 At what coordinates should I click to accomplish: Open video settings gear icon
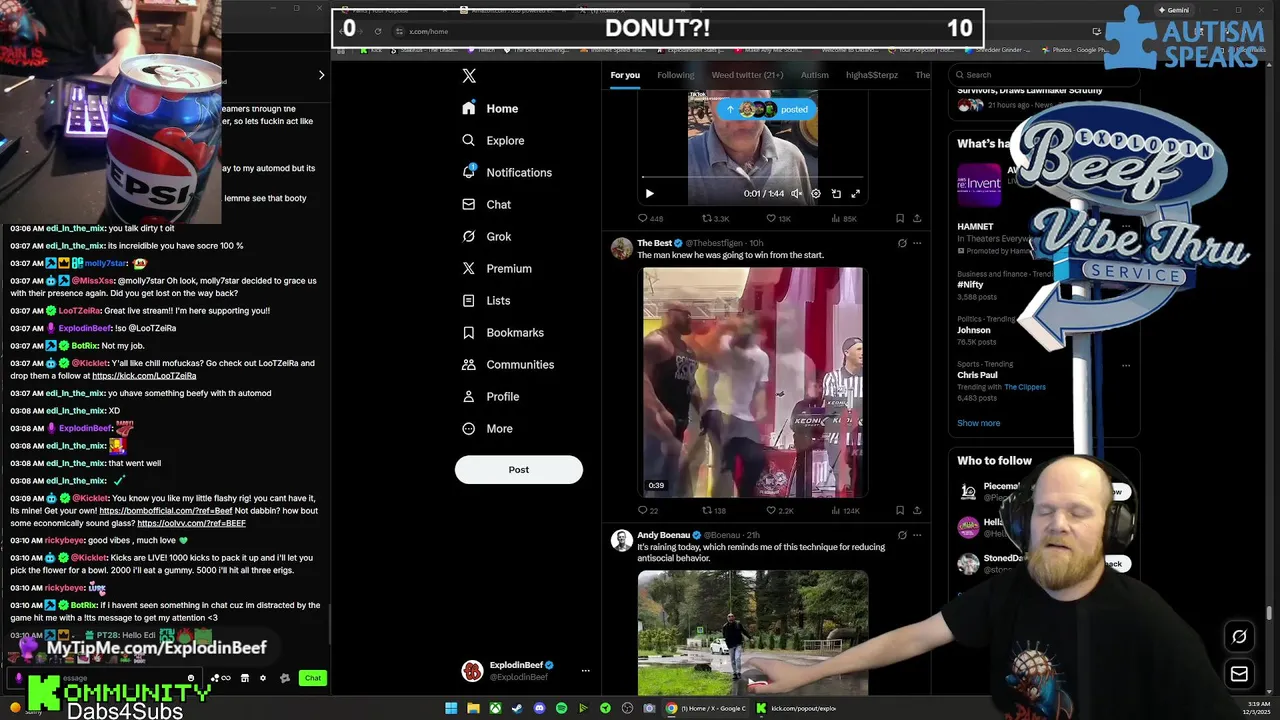click(x=816, y=194)
